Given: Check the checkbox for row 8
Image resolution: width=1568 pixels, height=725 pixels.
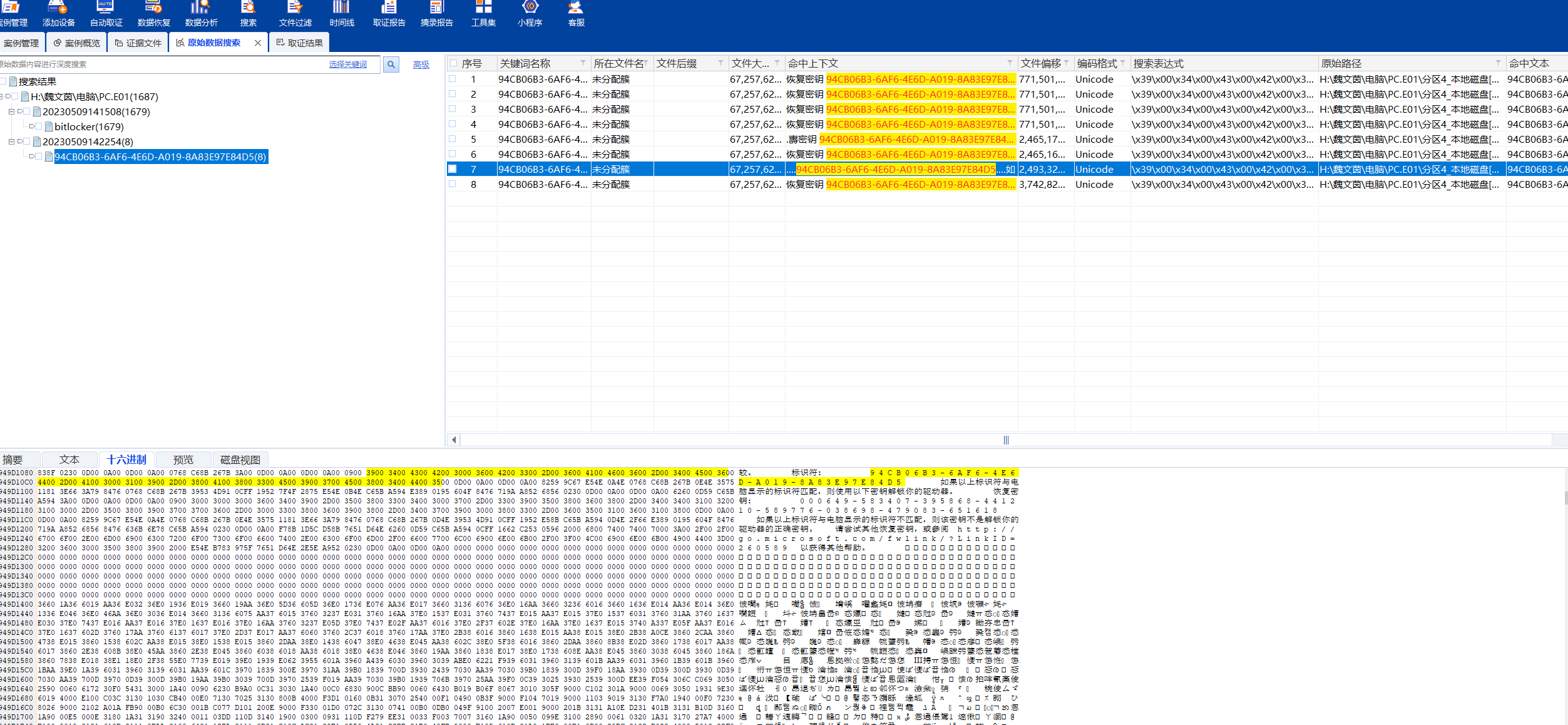Looking at the screenshot, I should [x=453, y=184].
